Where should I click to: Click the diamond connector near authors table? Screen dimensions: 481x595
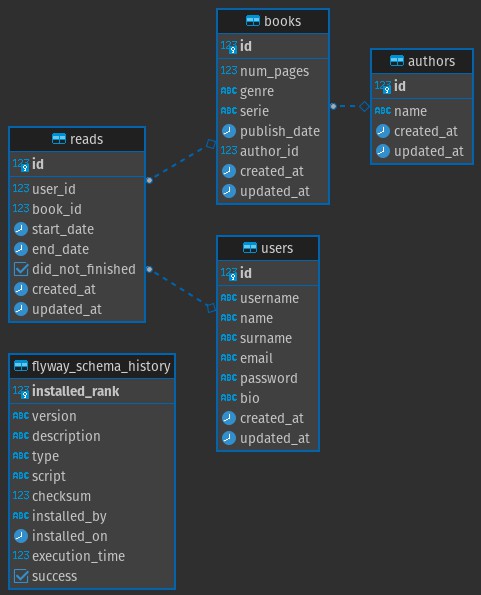click(365, 106)
